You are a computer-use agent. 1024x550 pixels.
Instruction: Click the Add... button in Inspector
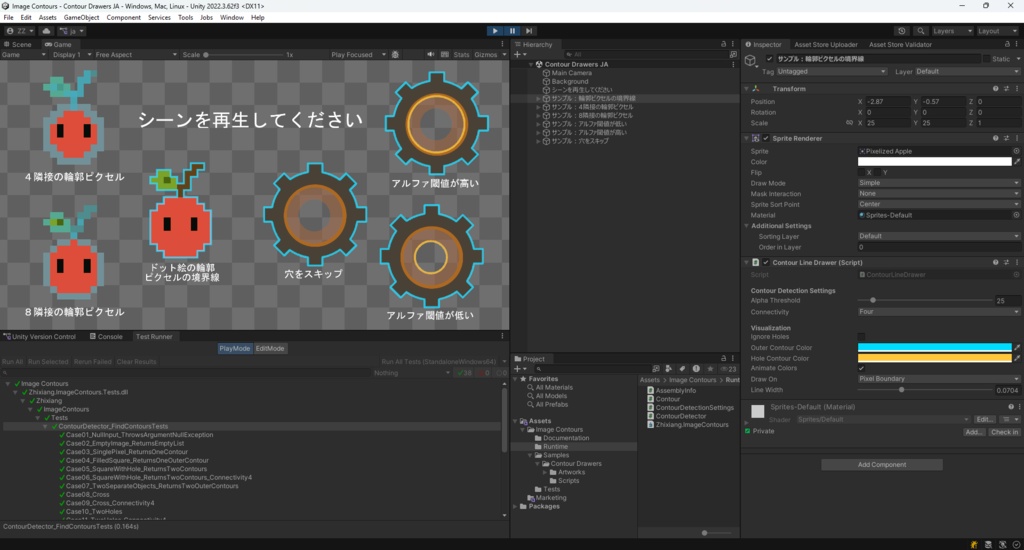click(x=974, y=432)
